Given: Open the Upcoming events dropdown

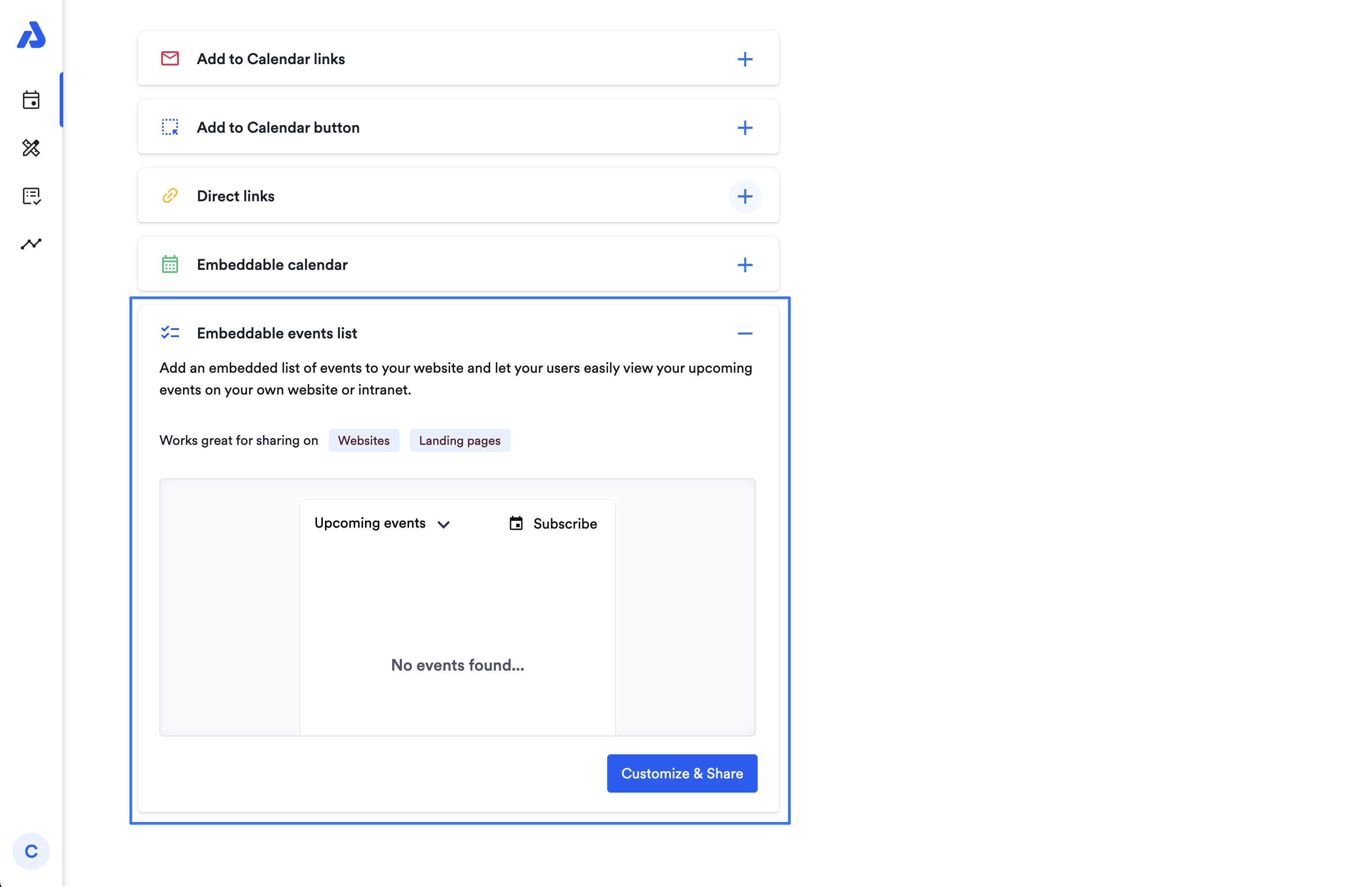Looking at the screenshot, I should pos(382,523).
